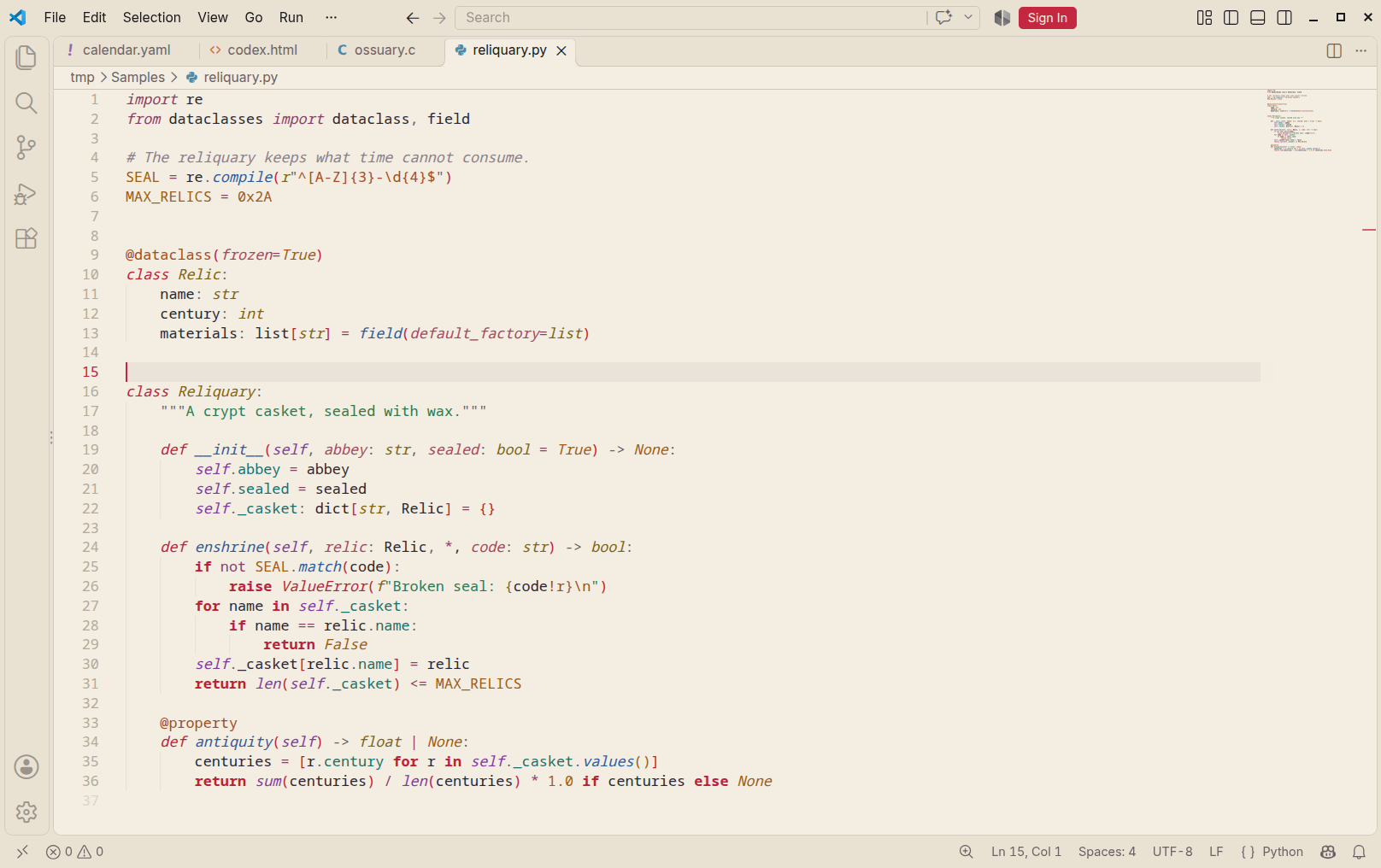Click the Samples breadcrumb

[x=138, y=78]
